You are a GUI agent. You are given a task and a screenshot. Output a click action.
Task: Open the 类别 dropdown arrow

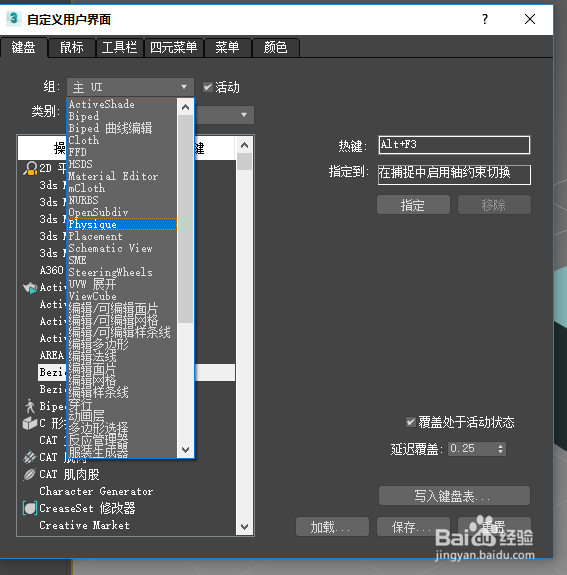[x=244, y=115]
